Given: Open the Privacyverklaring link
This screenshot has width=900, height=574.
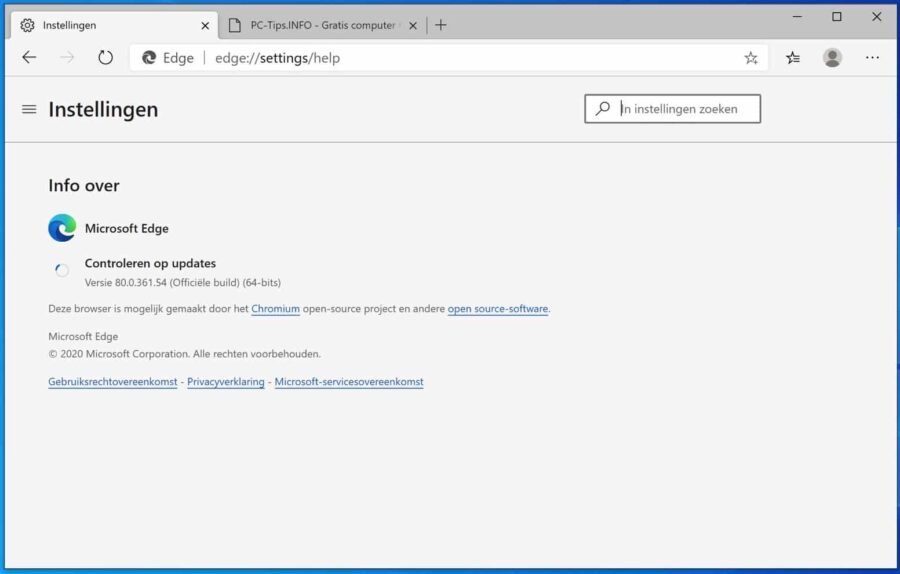Looking at the screenshot, I should coord(226,382).
